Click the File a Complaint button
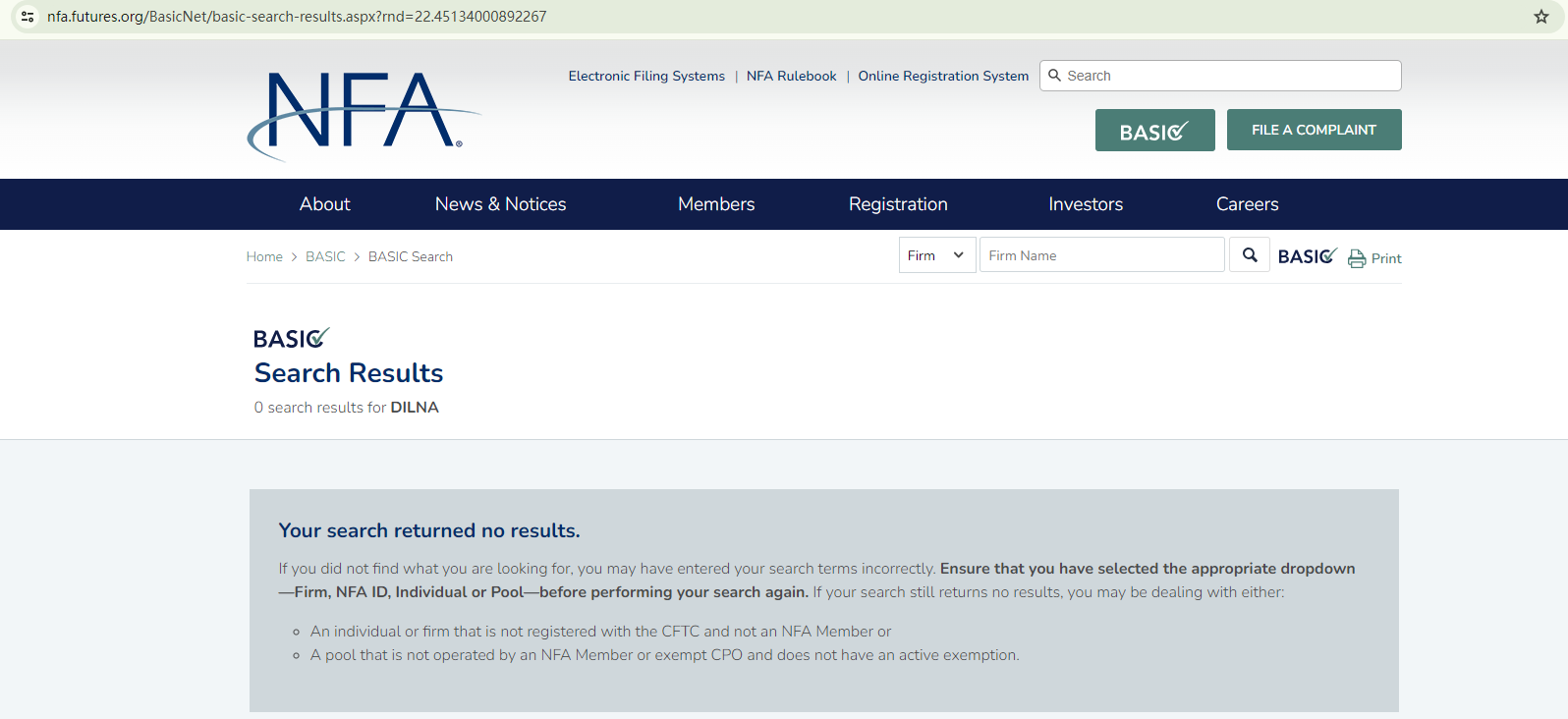 (x=1315, y=130)
